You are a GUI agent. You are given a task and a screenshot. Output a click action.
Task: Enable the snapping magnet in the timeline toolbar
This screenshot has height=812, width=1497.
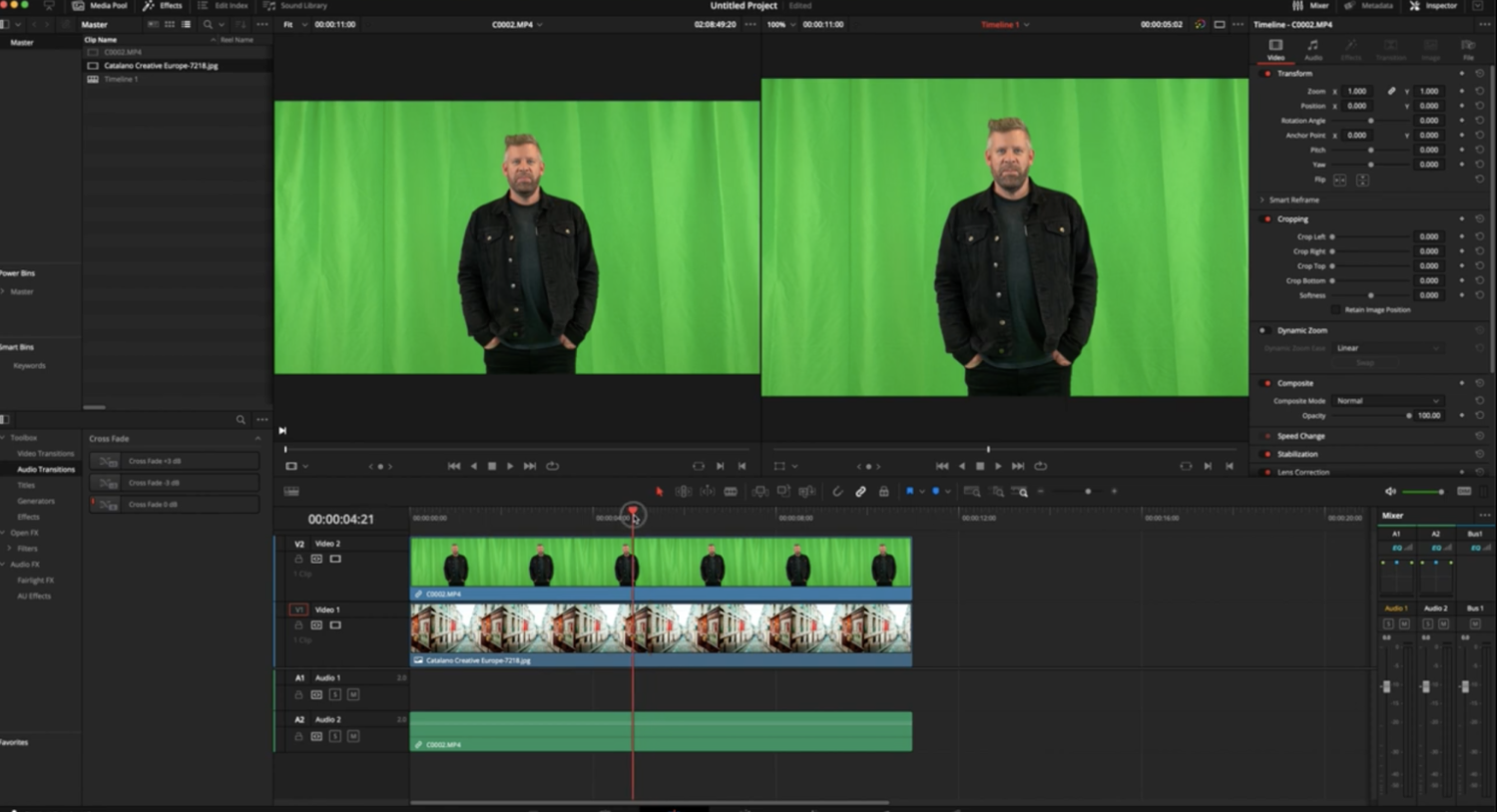836,491
